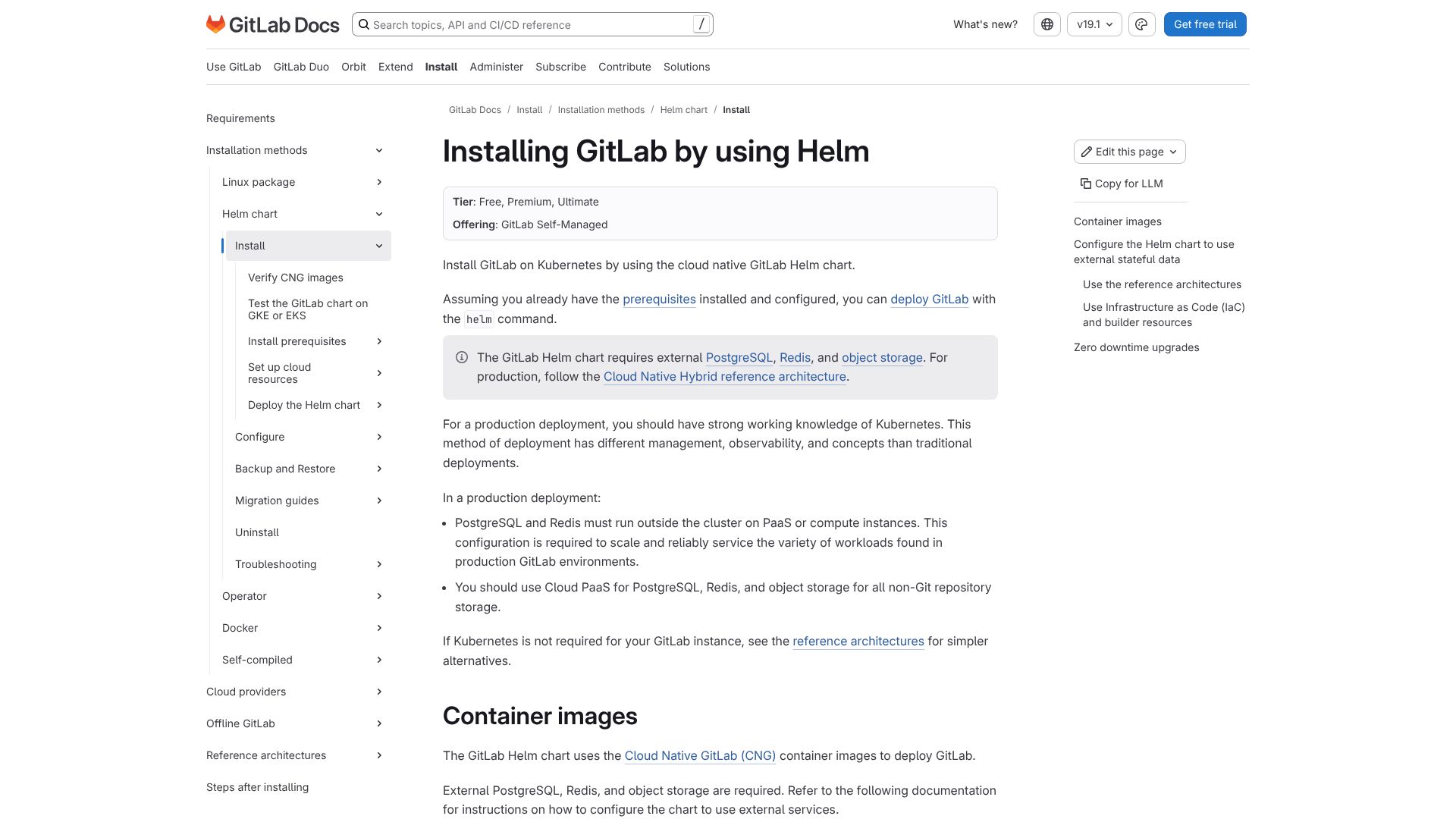Follow the reference architectures inline link
Screen dimensions: 1456x819
click(858, 642)
